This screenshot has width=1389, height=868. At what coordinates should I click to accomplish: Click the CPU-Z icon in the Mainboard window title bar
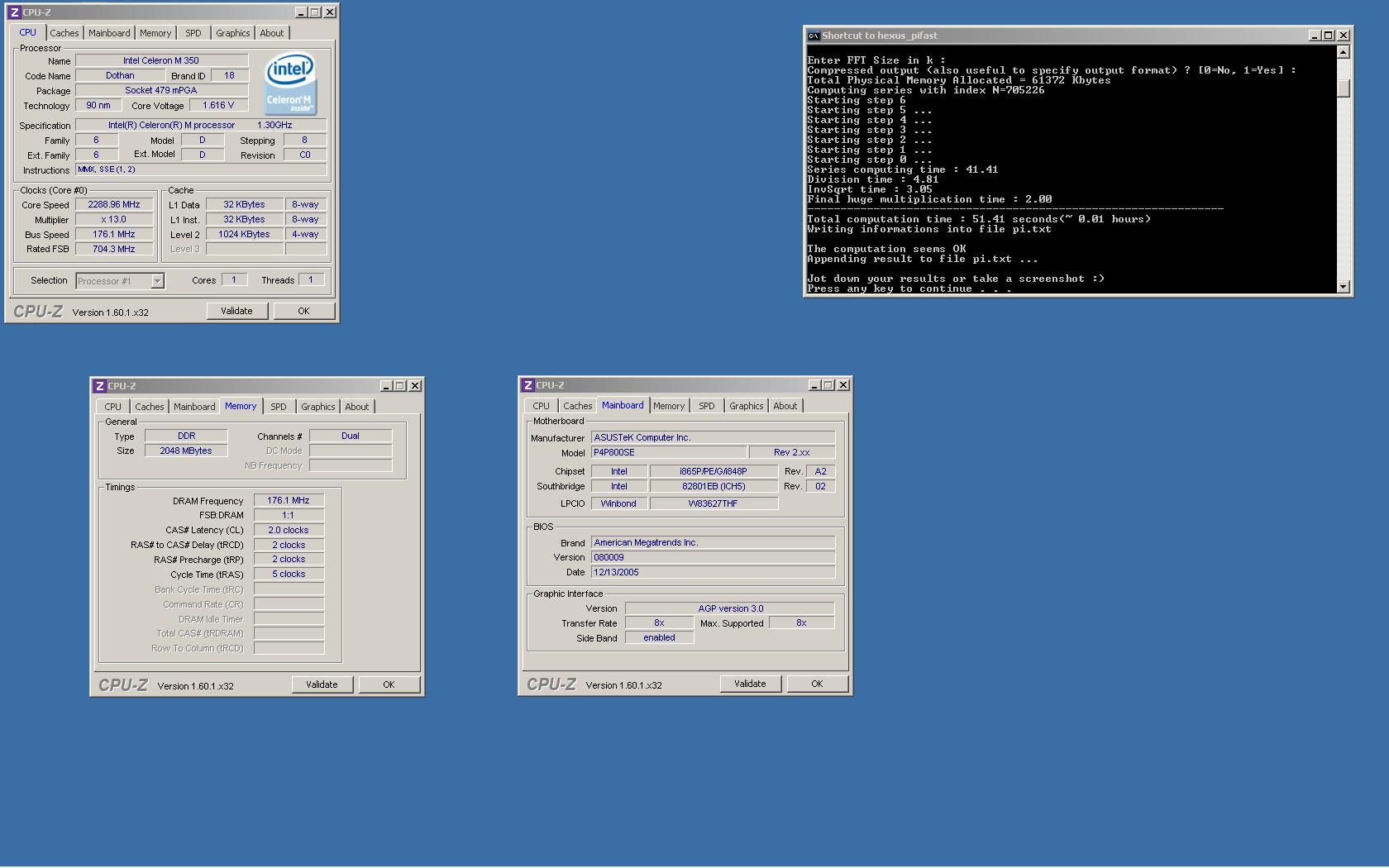(x=528, y=385)
